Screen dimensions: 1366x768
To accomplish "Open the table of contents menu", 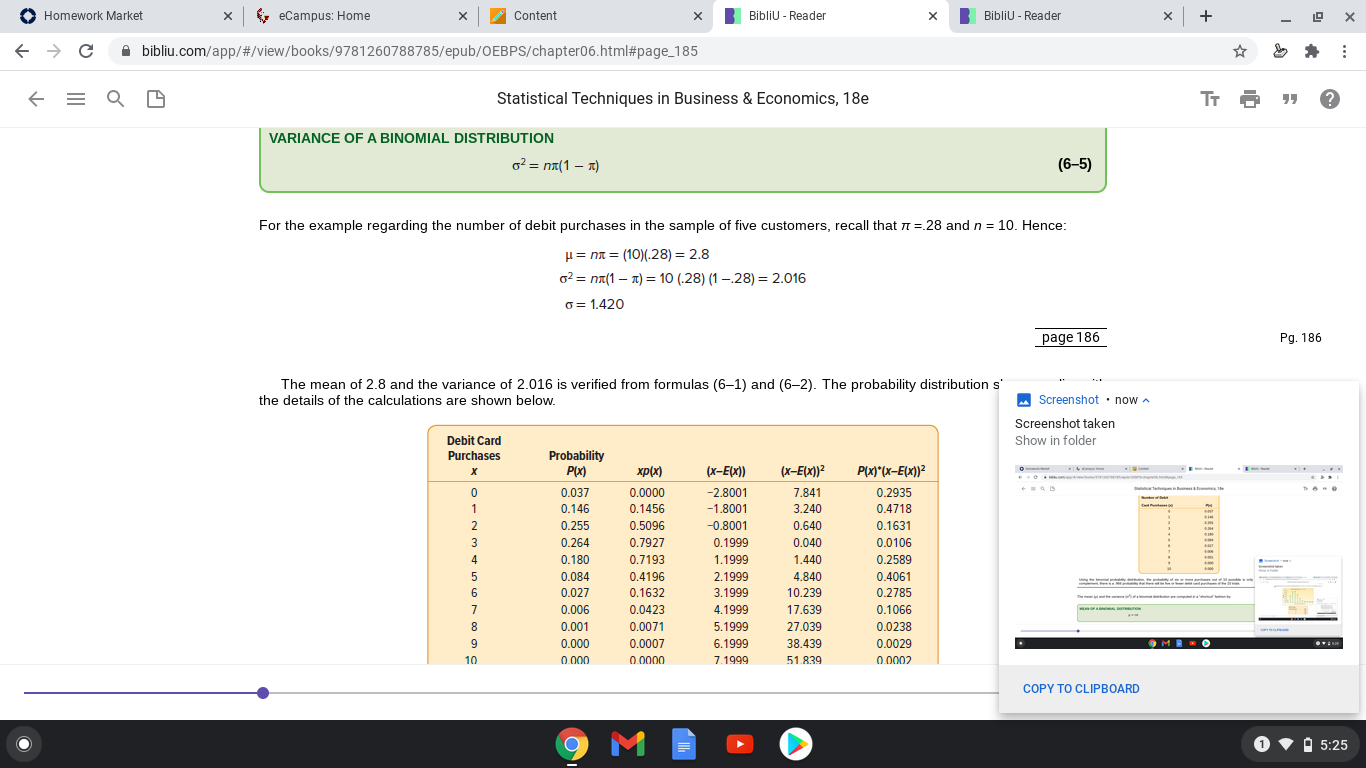I will 76,99.
